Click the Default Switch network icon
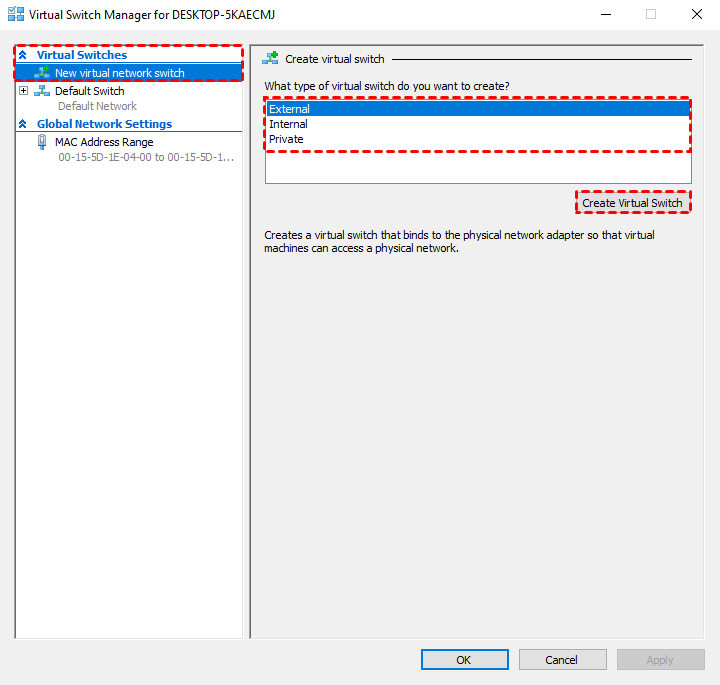 click(x=42, y=91)
